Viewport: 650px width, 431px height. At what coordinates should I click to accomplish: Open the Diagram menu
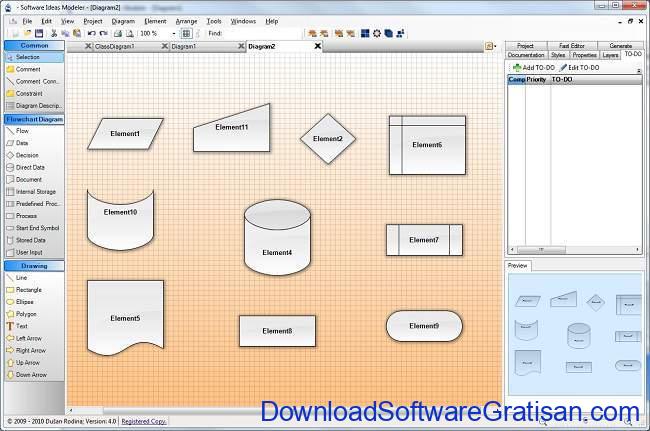tap(123, 20)
